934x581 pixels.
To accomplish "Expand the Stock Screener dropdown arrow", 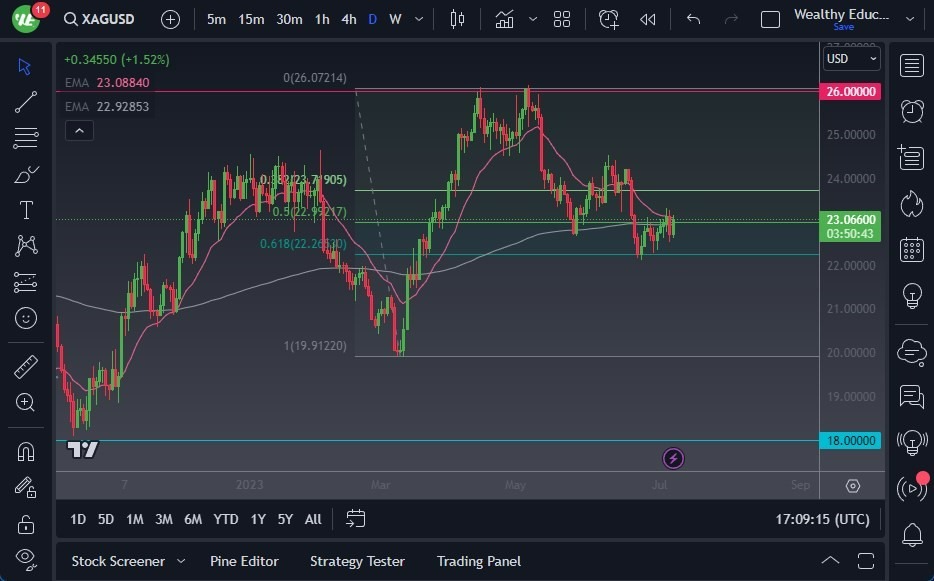I will point(181,561).
